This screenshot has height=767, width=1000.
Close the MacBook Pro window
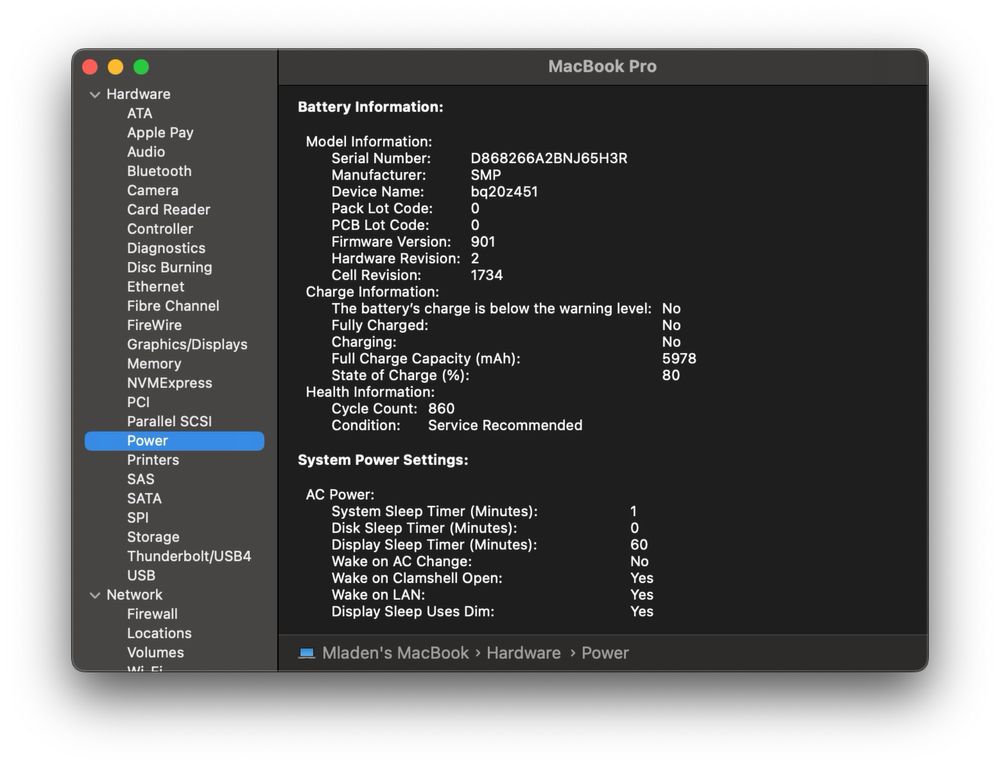point(90,67)
